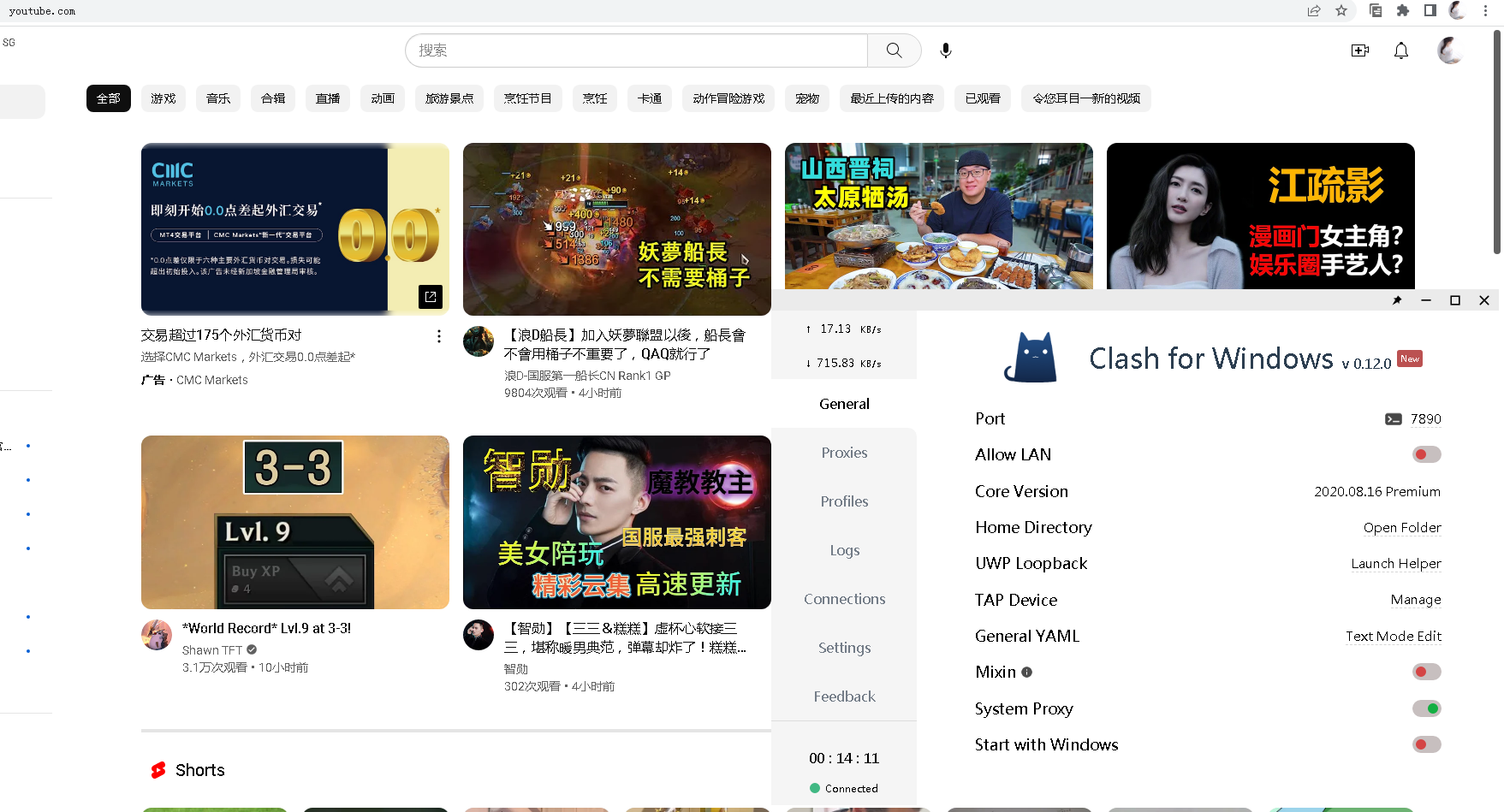
Task: Select the 直播 filter chip
Action: pyautogui.click(x=328, y=98)
